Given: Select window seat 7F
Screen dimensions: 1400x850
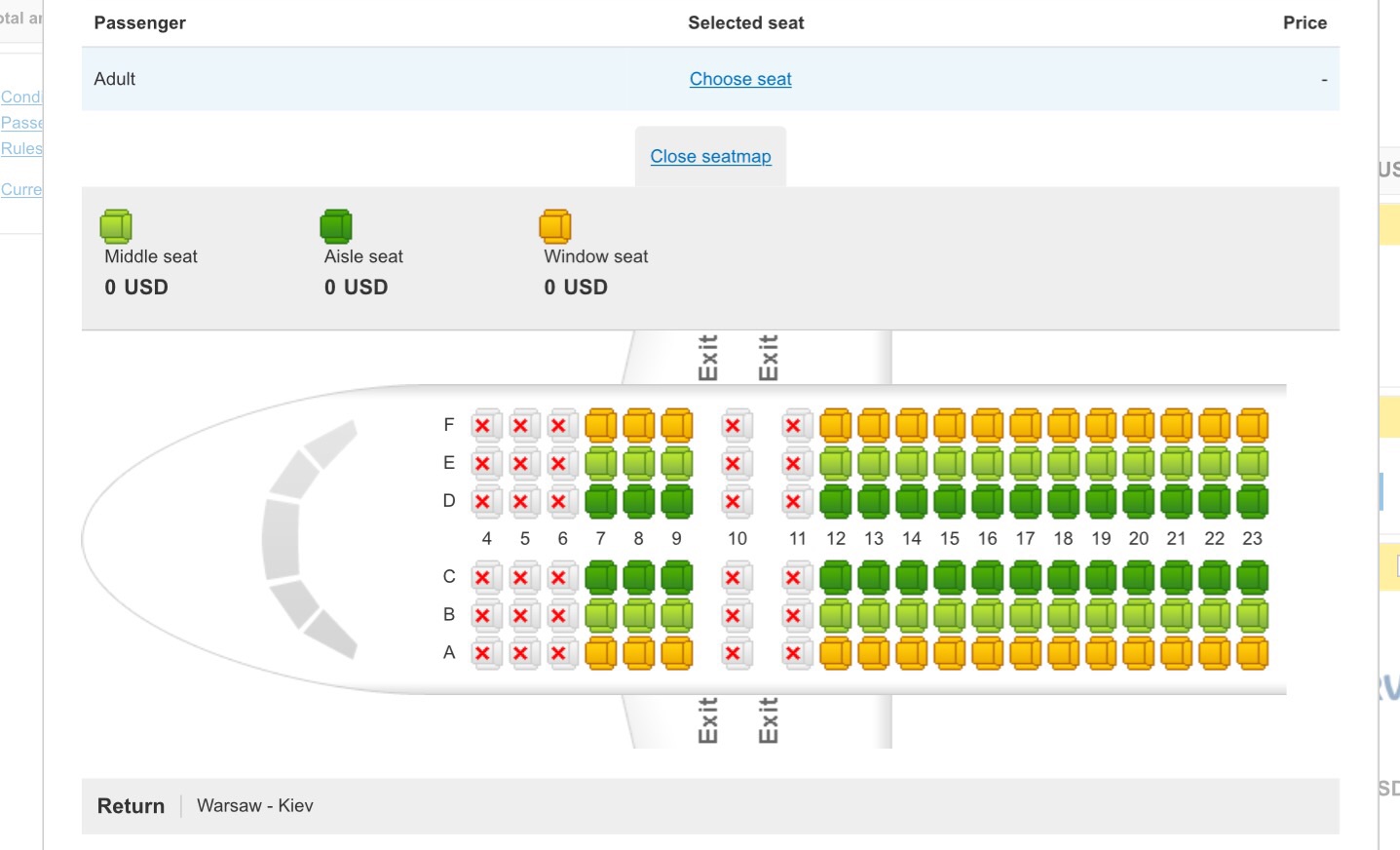Looking at the screenshot, I should [600, 426].
